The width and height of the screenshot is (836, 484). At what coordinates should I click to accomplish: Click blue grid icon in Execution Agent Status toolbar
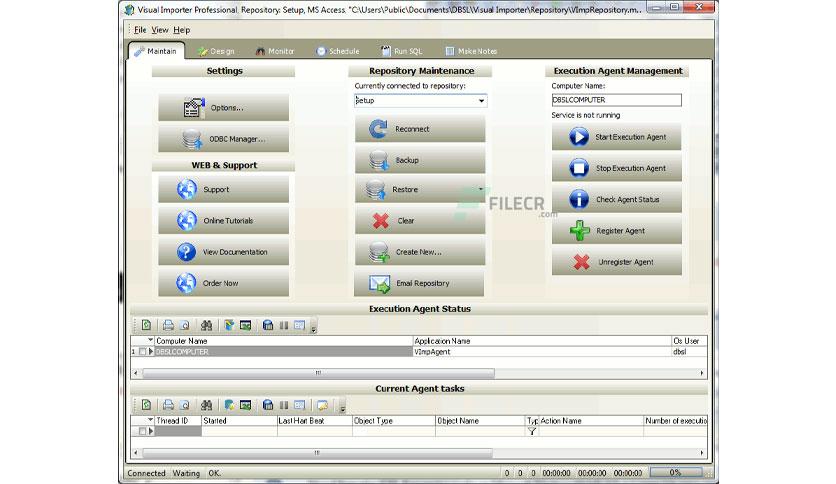pos(268,325)
